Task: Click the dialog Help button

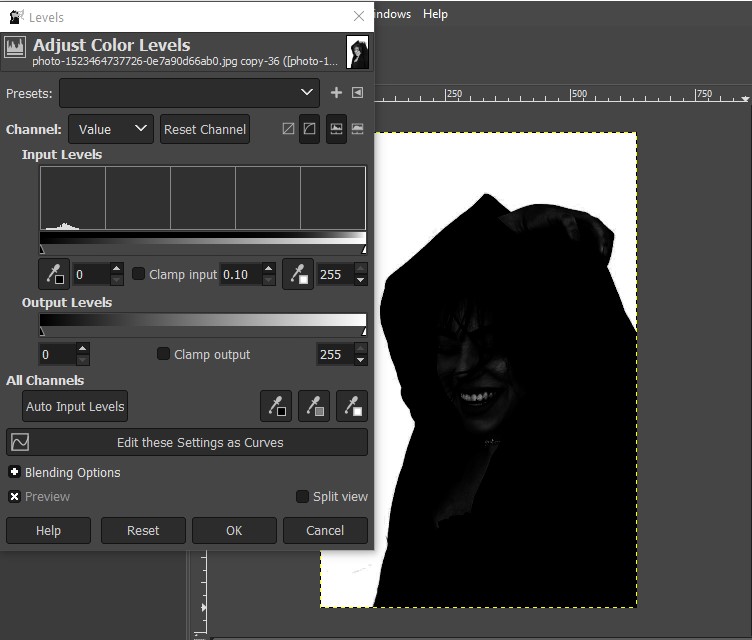Action: (48, 531)
